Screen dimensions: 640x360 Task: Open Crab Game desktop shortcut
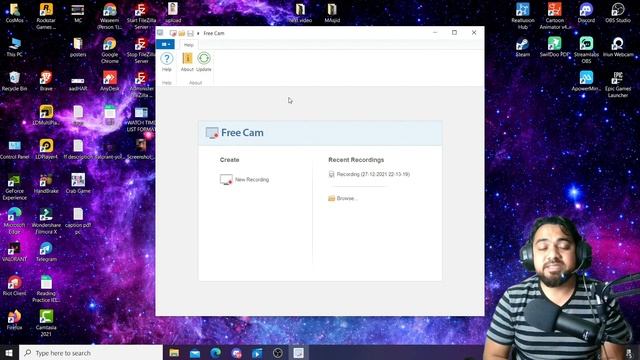click(x=78, y=183)
